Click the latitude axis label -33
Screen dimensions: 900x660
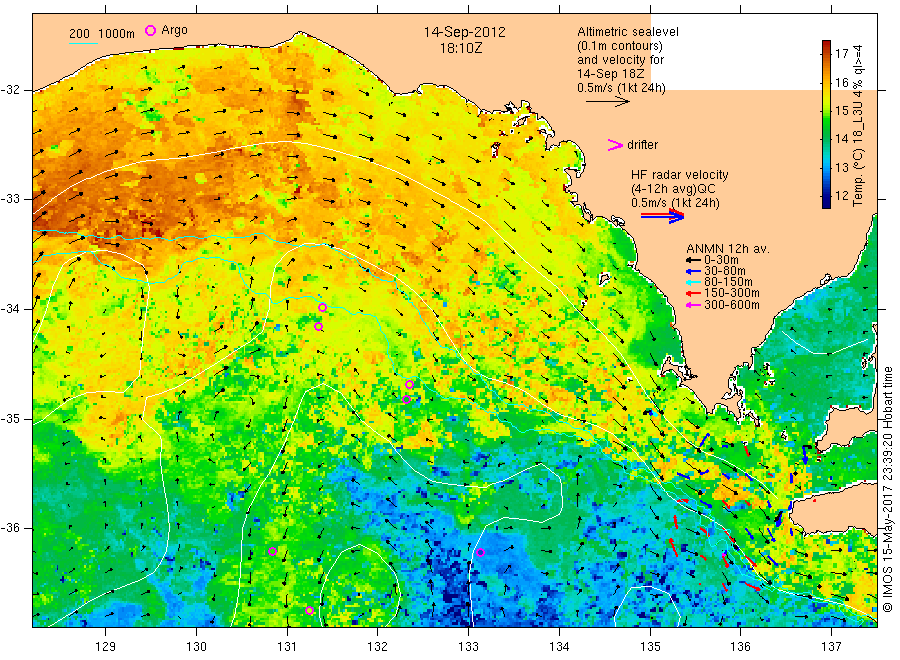click(x=10, y=199)
